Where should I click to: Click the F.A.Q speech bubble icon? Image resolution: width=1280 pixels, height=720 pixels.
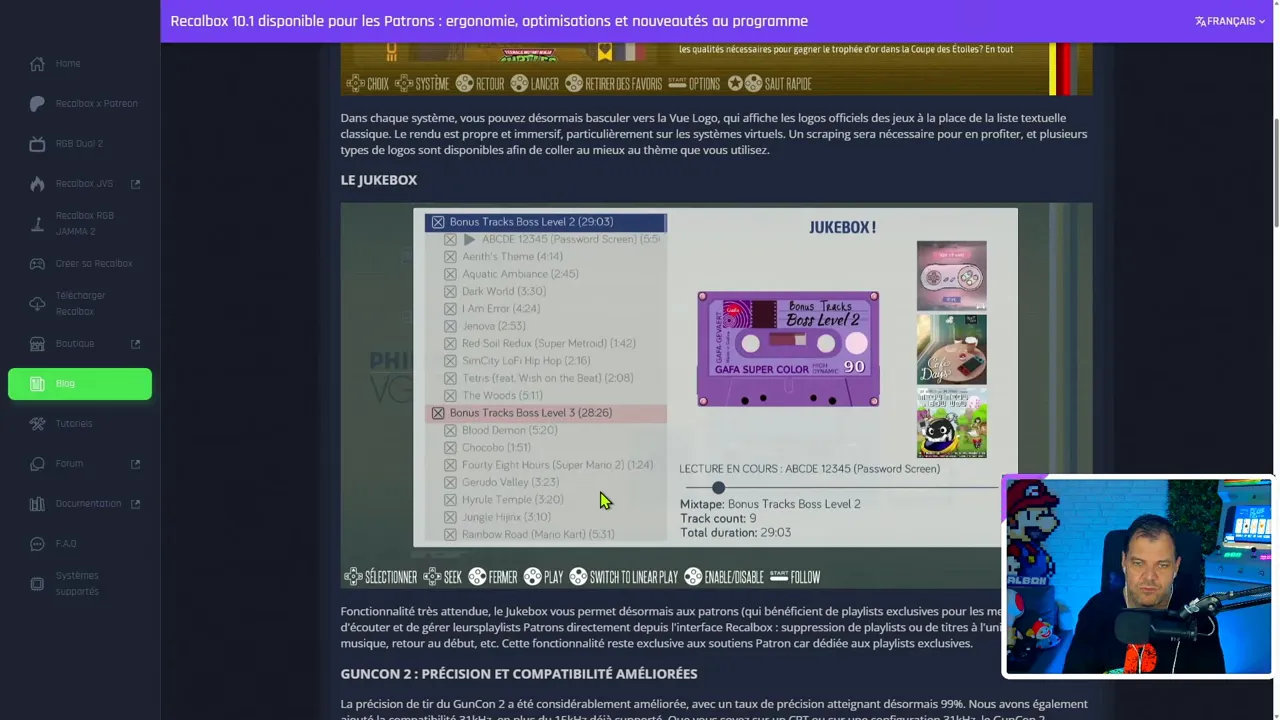point(37,544)
